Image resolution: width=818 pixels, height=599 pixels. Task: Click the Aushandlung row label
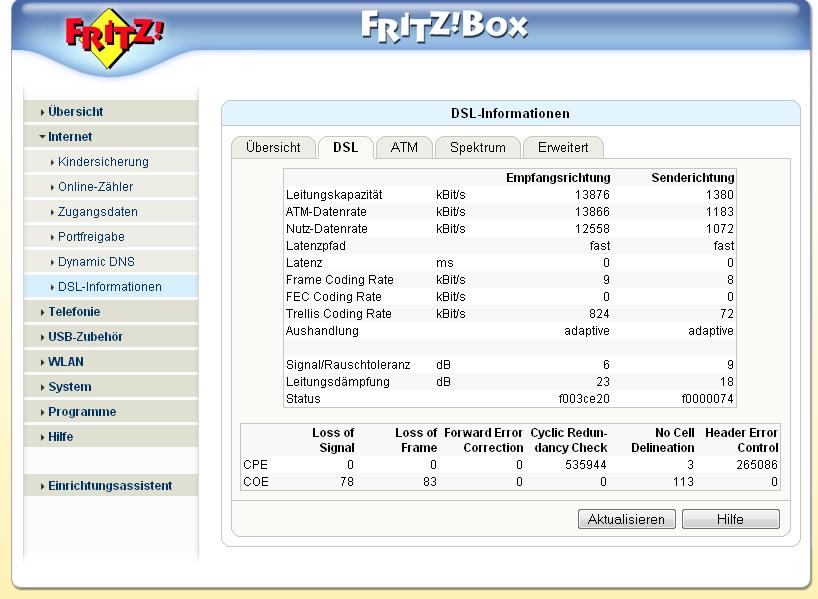(x=322, y=331)
